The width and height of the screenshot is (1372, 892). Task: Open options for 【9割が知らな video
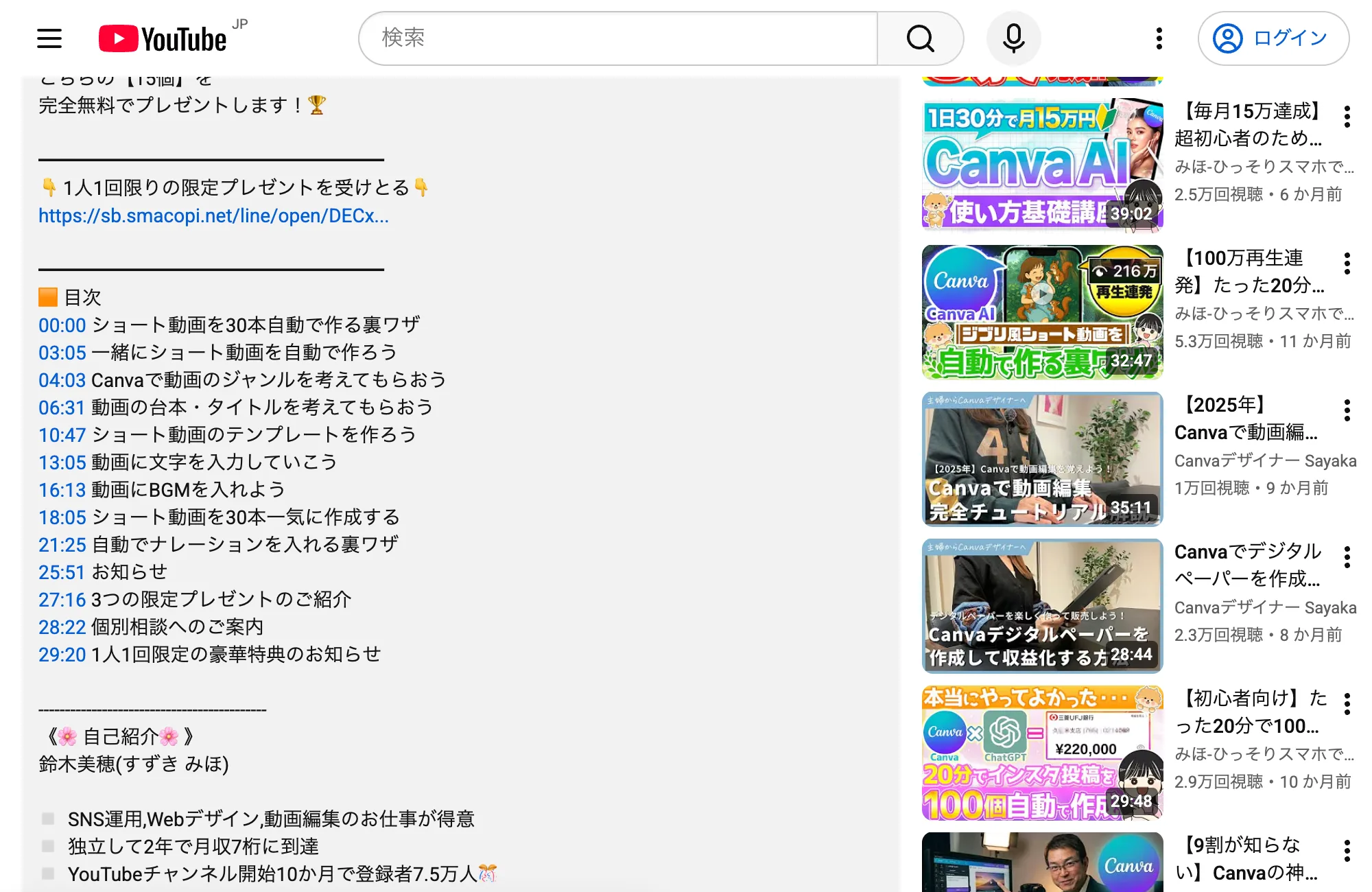(1347, 851)
